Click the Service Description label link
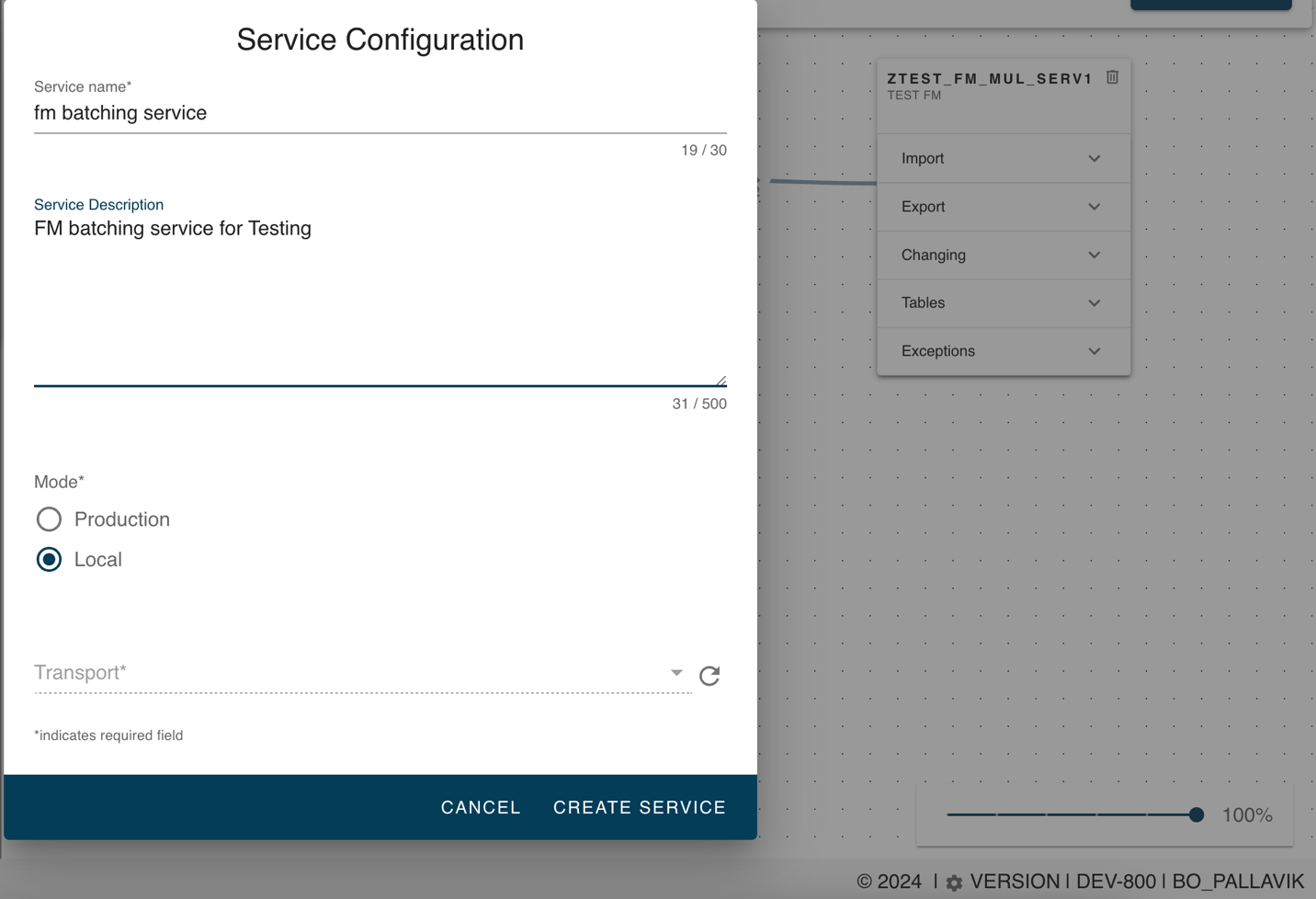Viewport: 1316px width, 899px height. click(98, 204)
